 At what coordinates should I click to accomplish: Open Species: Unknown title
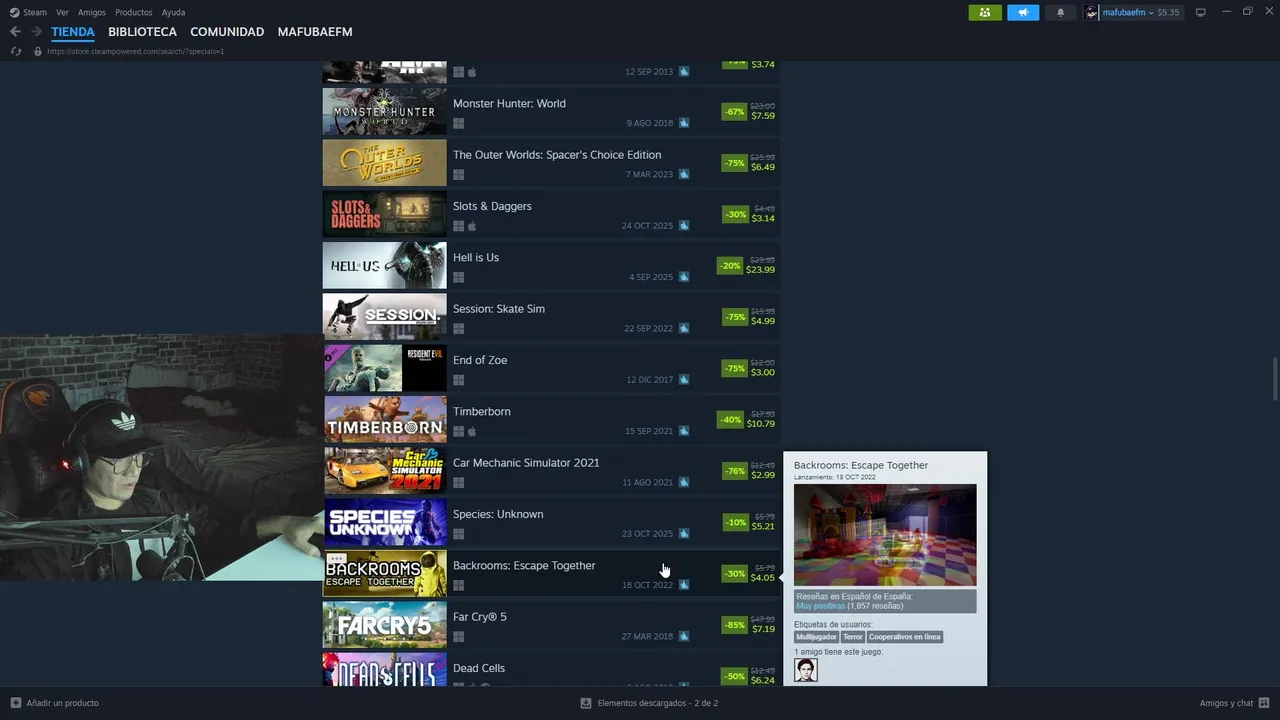click(x=498, y=514)
